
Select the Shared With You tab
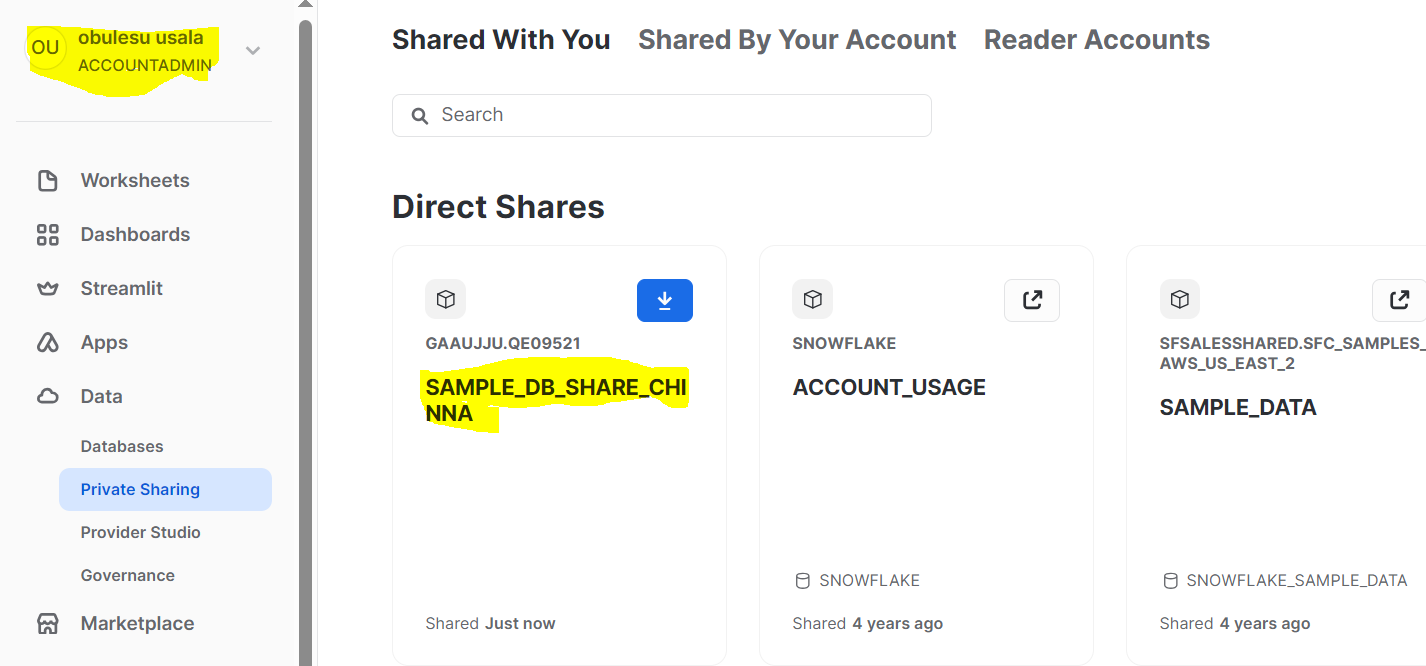[501, 40]
